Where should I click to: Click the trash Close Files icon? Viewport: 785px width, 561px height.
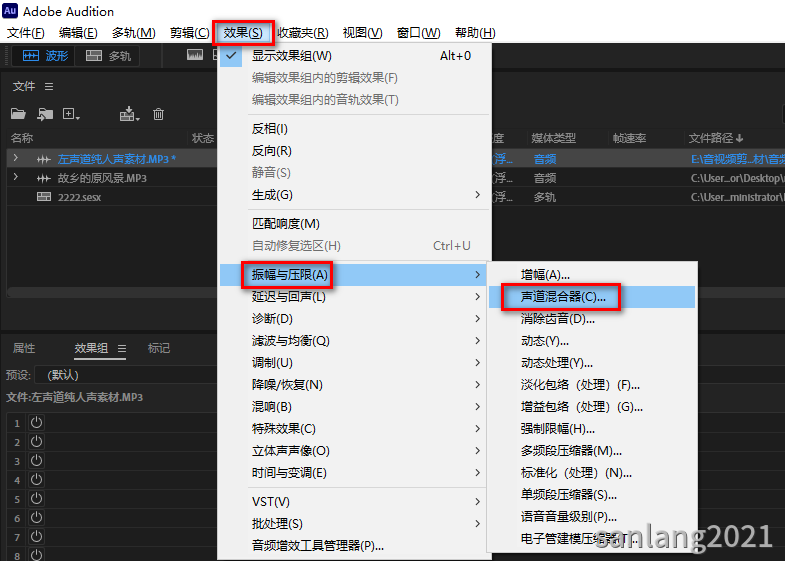point(158,115)
